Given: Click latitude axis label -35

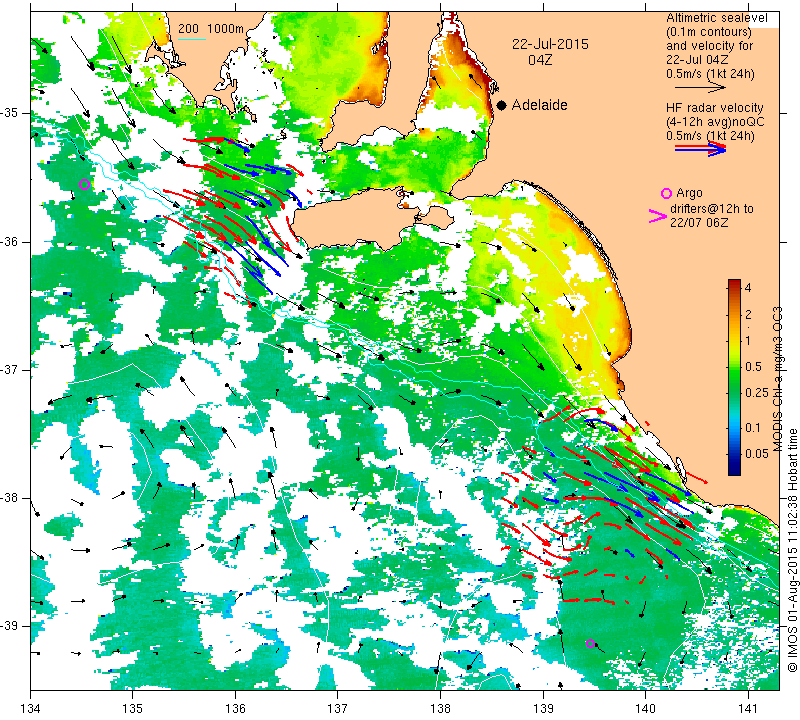Looking at the screenshot, I should 9,112.
